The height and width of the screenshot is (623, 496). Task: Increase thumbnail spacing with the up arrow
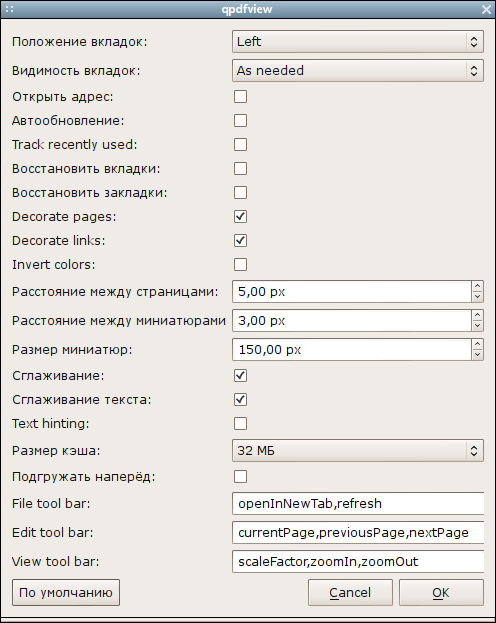coord(477,315)
